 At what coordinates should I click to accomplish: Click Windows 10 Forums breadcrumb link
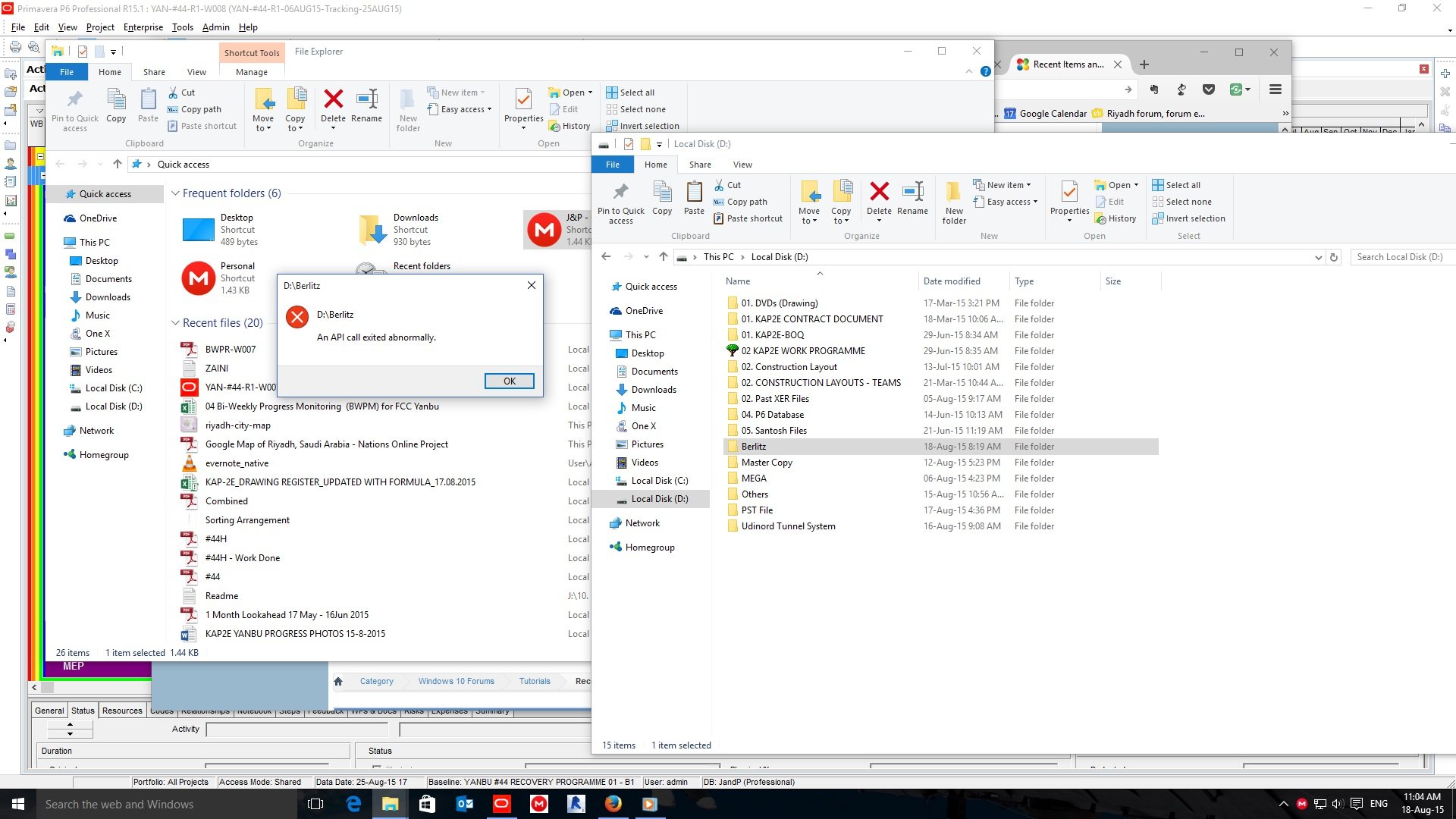(456, 681)
